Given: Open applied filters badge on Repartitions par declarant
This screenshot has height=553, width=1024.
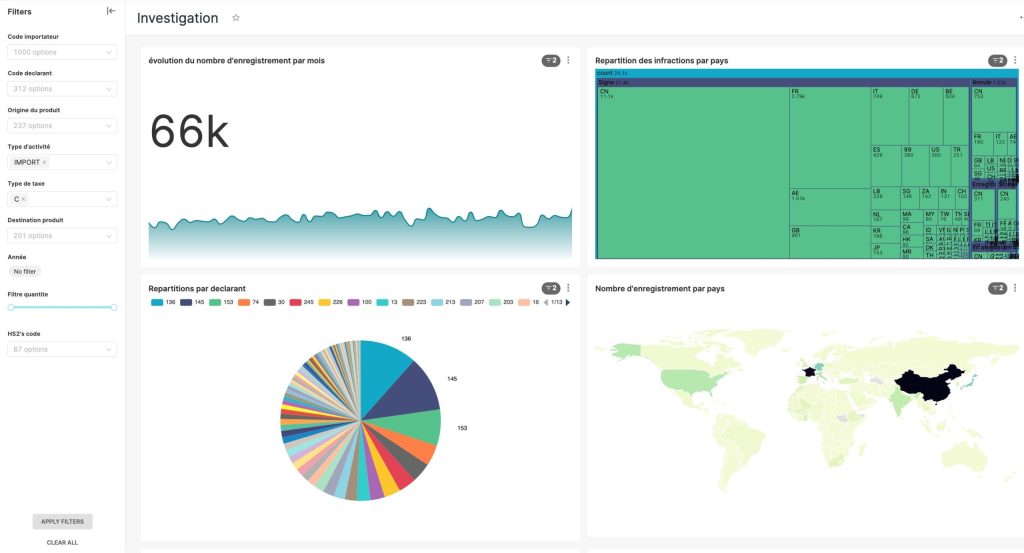Looking at the screenshot, I should 551,289.
